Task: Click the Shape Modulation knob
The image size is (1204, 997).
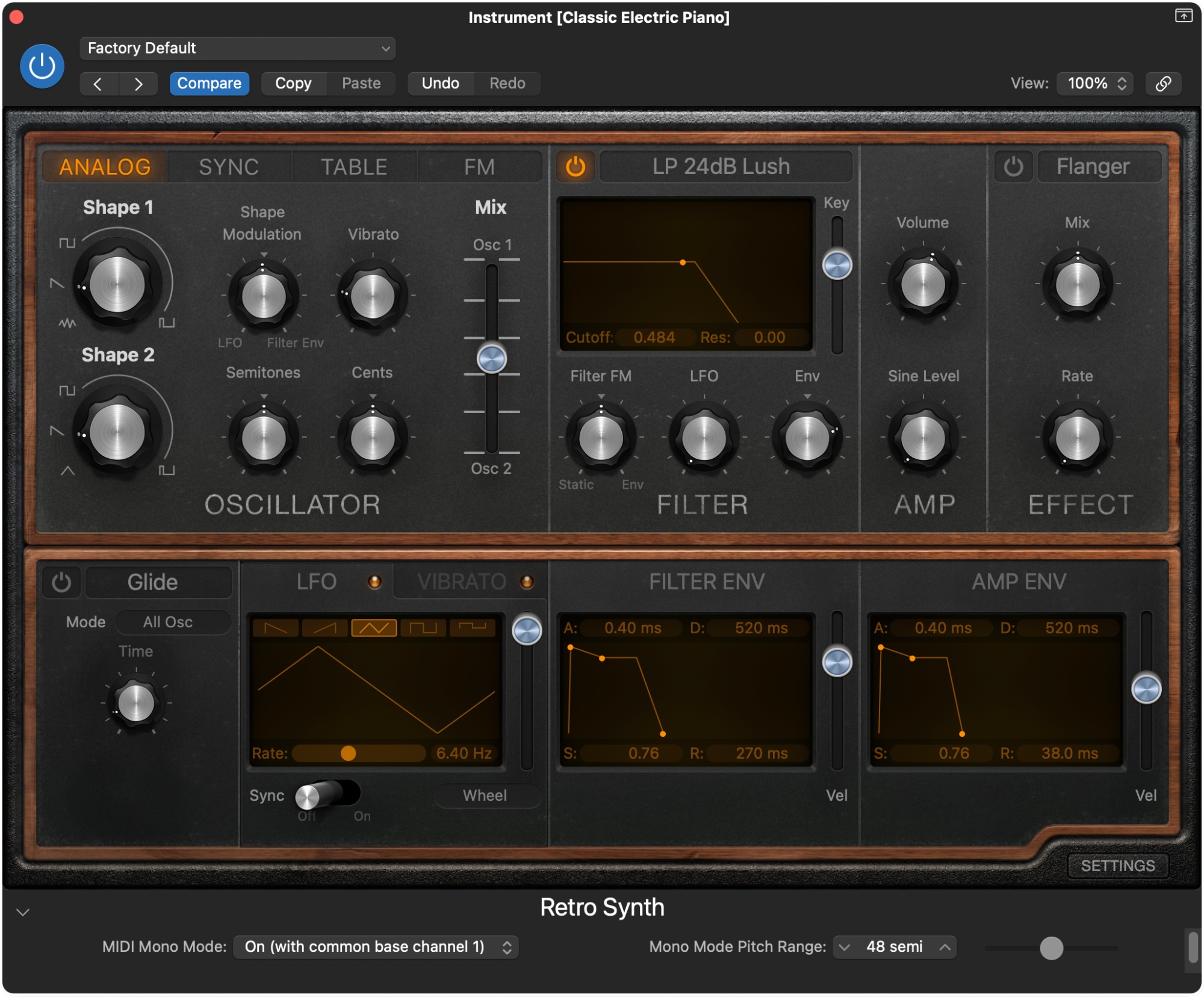Action: [x=264, y=296]
